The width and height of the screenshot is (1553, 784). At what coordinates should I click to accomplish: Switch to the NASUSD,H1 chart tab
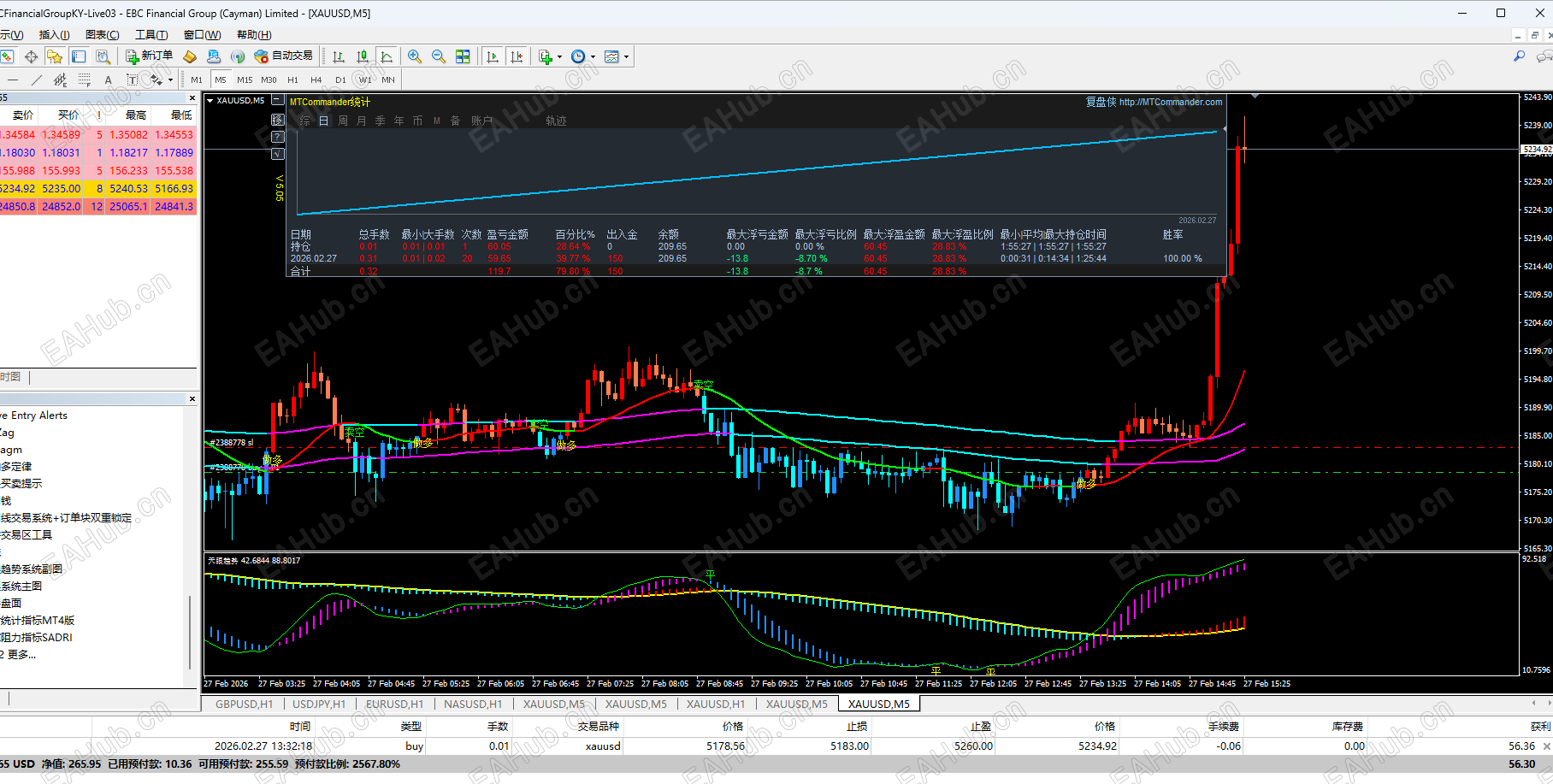pyautogui.click(x=473, y=704)
